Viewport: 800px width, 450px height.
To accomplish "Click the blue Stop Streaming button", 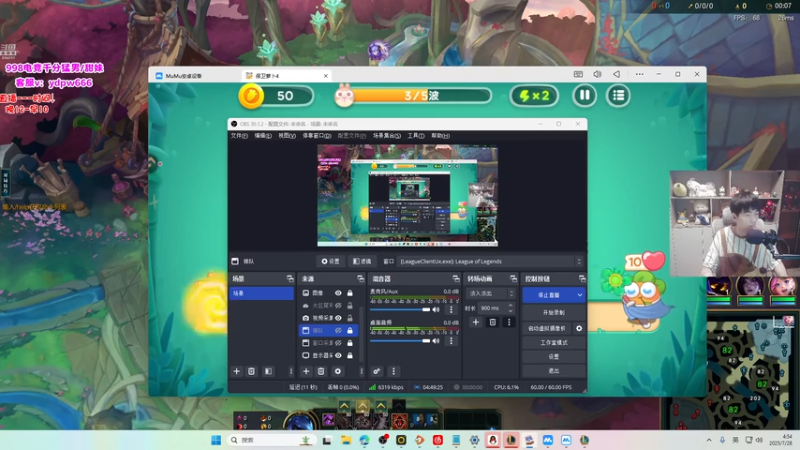I will click(549, 295).
